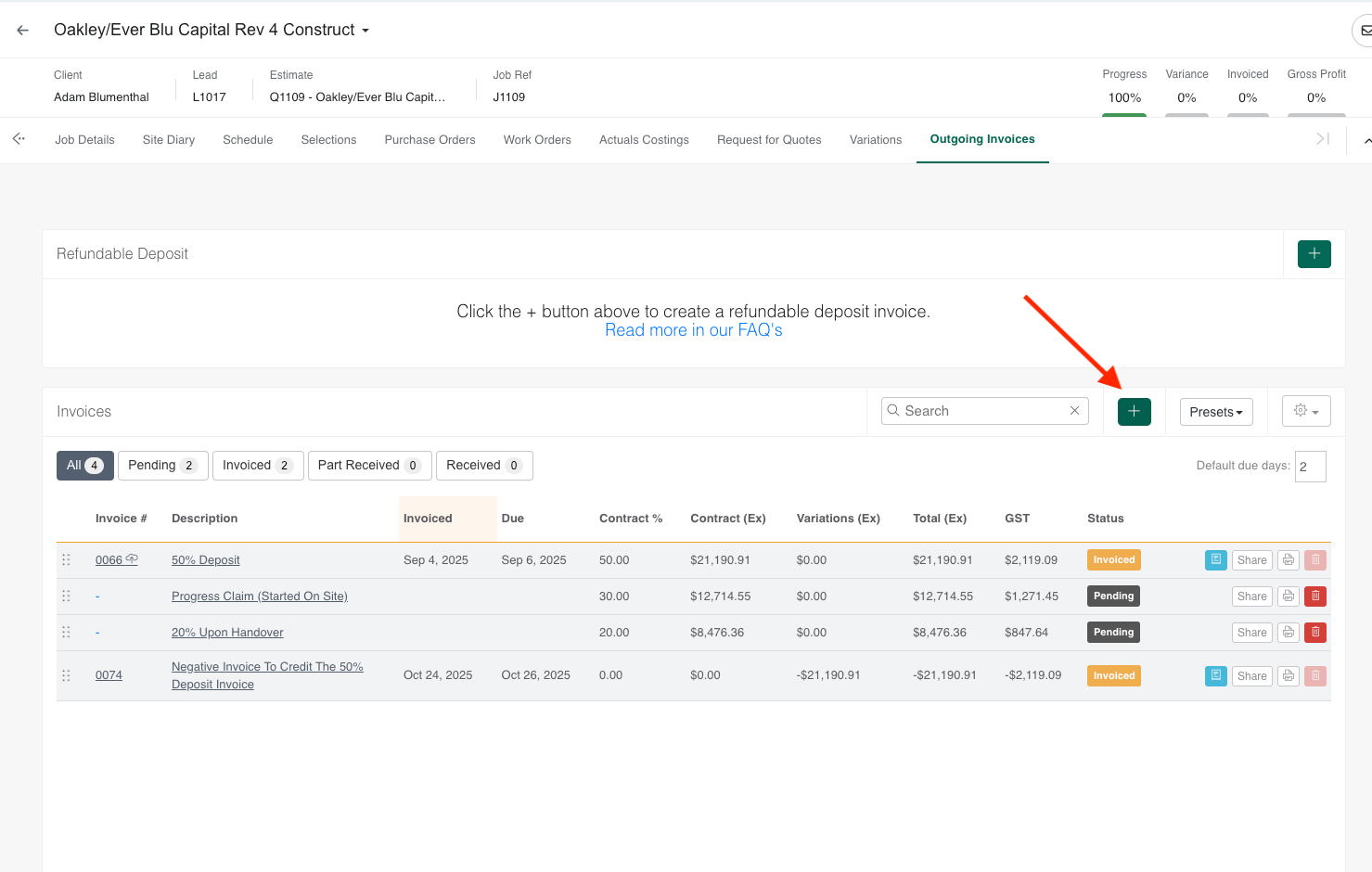The height and width of the screenshot is (872, 1372).
Task: Filter invoices by Invoiced status
Action: tap(257, 466)
